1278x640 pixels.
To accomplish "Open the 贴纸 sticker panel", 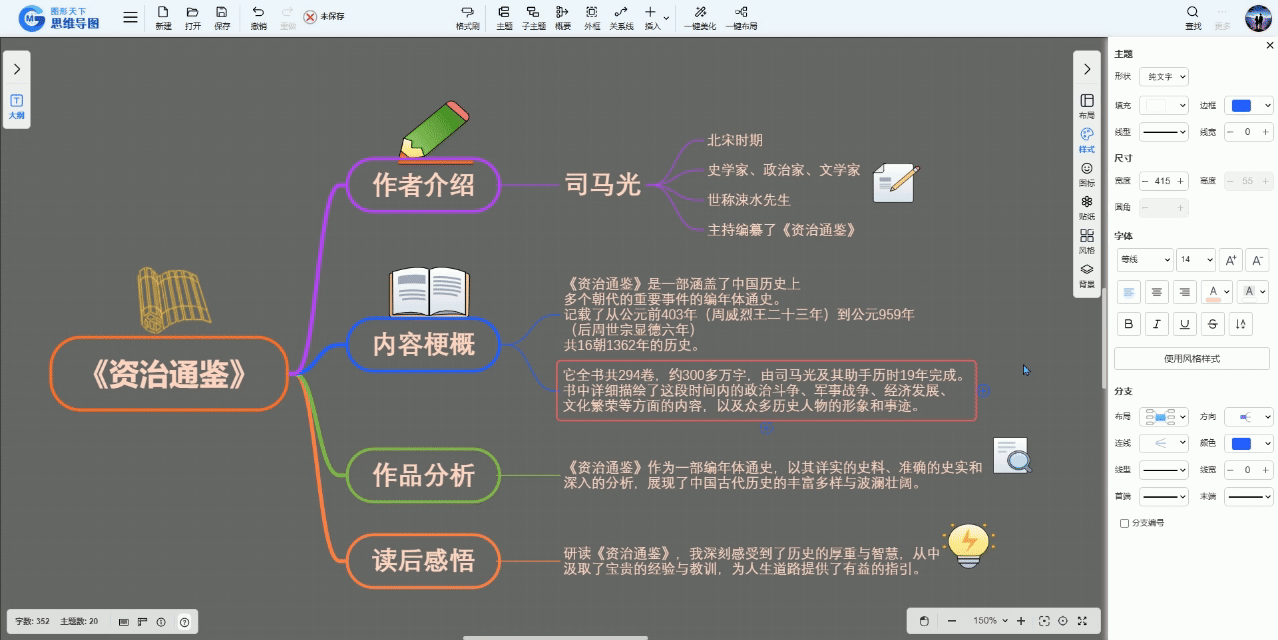I will tap(1086, 207).
